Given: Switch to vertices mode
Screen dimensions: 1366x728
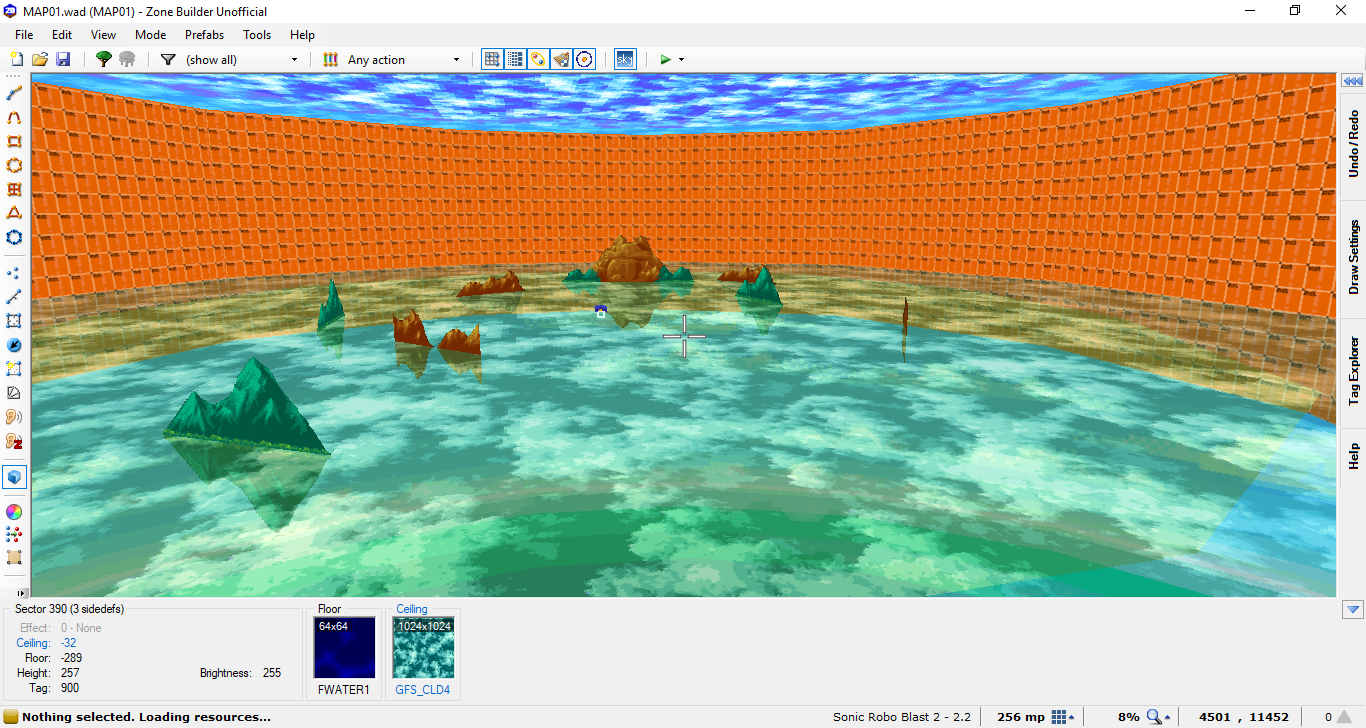Looking at the screenshot, I should [x=14, y=273].
